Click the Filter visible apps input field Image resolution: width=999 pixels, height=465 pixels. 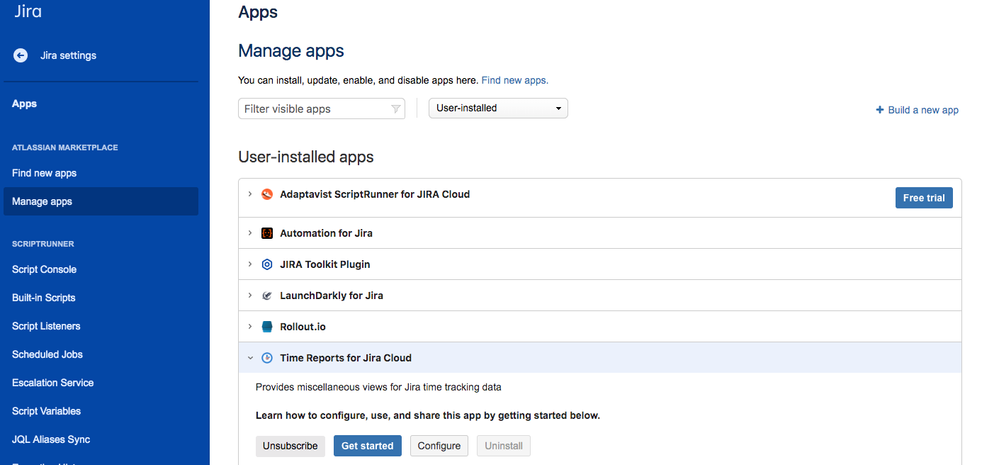(x=314, y=109)
